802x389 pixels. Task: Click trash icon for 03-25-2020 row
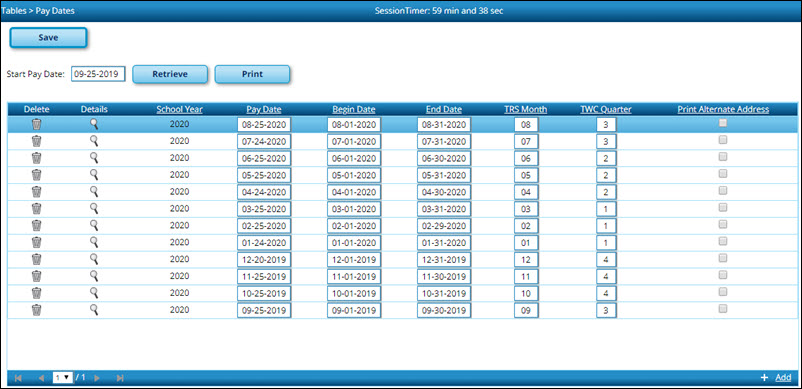pos(36,209)
